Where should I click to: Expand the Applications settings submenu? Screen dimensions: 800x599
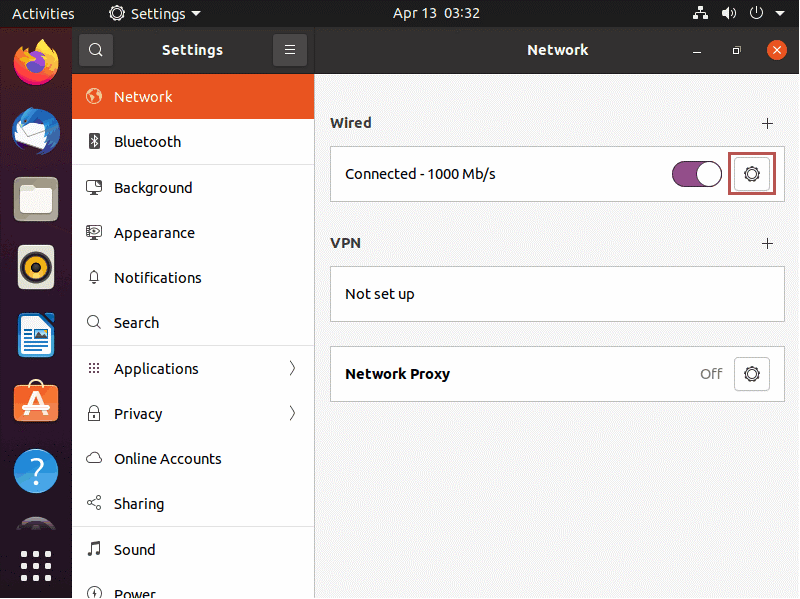point(193,368)
